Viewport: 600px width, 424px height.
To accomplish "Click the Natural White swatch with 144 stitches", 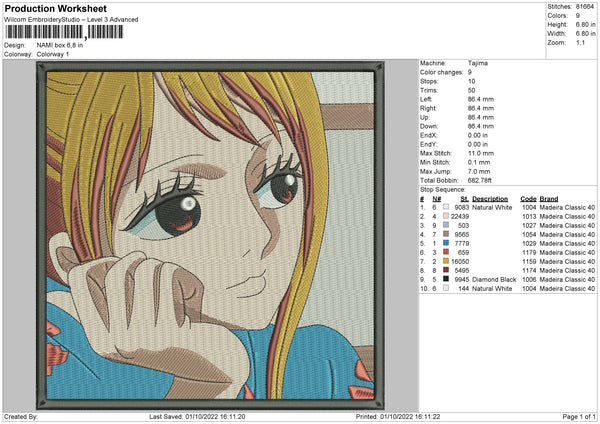I will tap(446, 288).
